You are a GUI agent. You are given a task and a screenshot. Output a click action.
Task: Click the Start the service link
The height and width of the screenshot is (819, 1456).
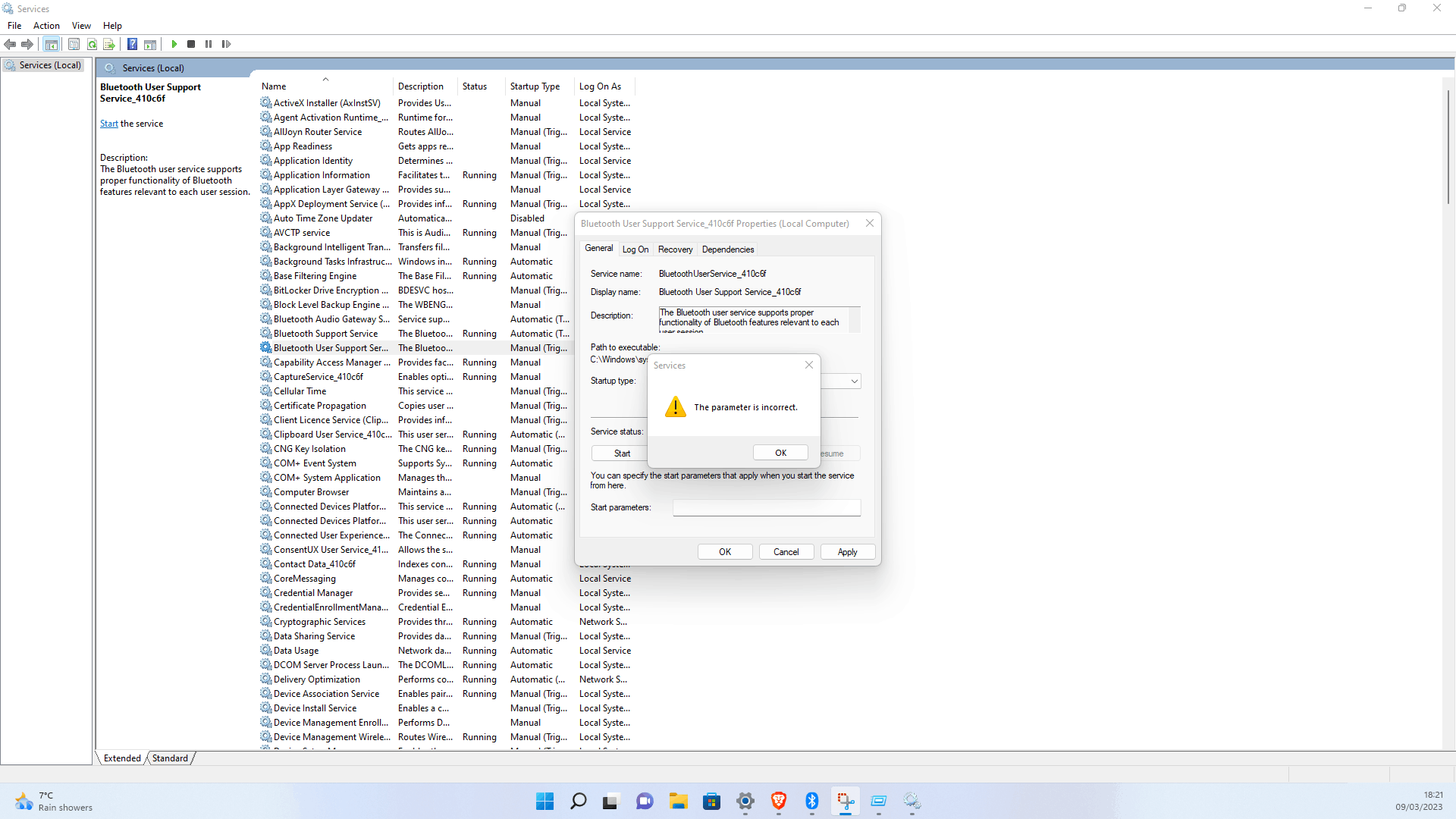click(x=109, y=124)
